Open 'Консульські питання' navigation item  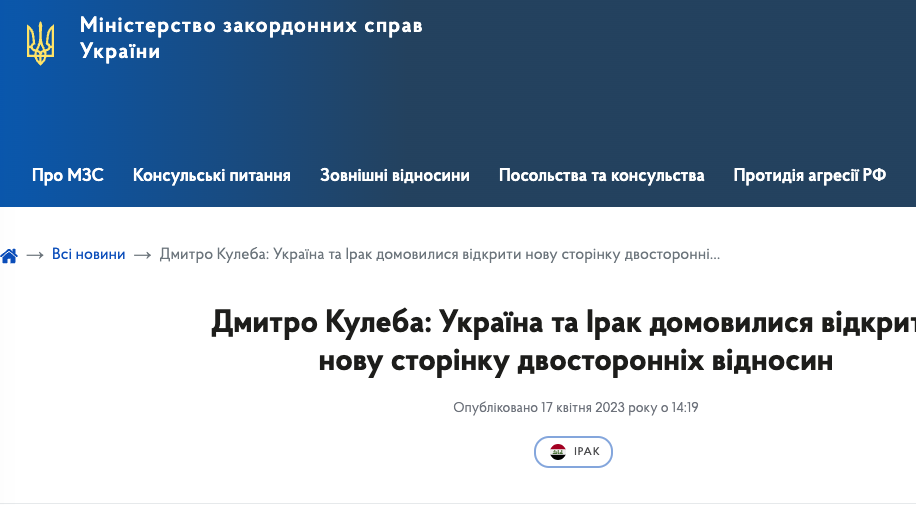pos(212,175)
